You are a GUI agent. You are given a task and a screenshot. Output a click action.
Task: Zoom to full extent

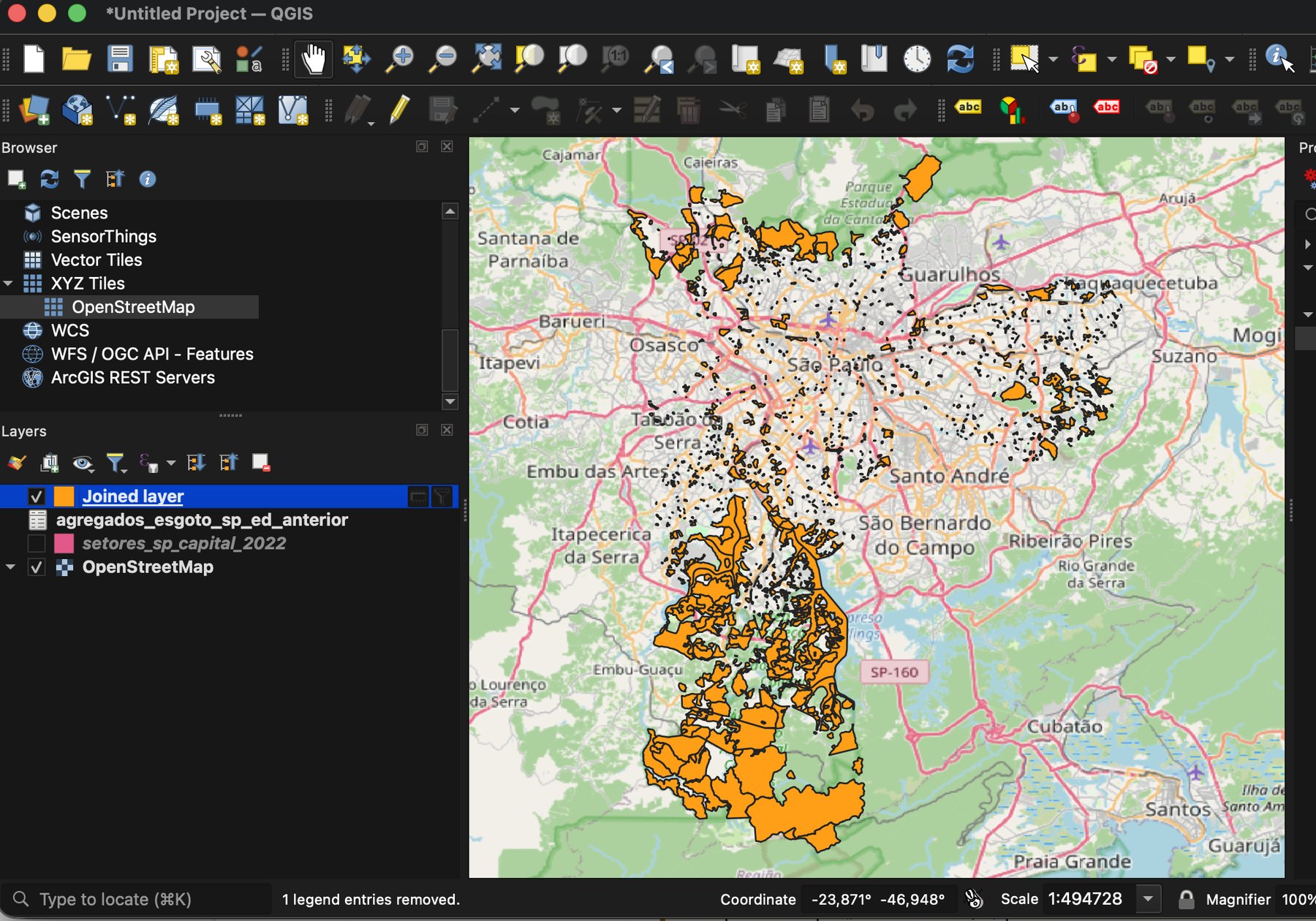click(487, 58)
